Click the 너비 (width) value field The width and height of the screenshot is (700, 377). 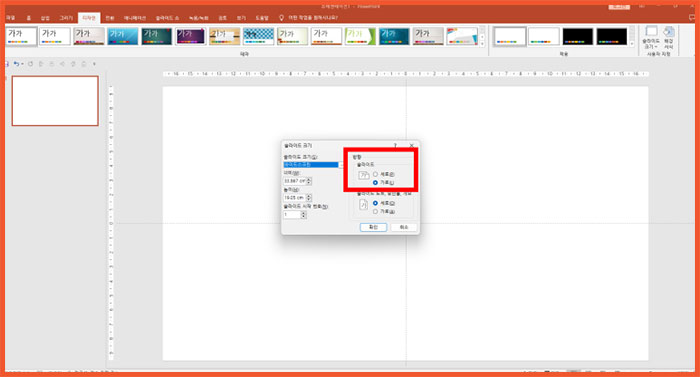tap(295, 181)
